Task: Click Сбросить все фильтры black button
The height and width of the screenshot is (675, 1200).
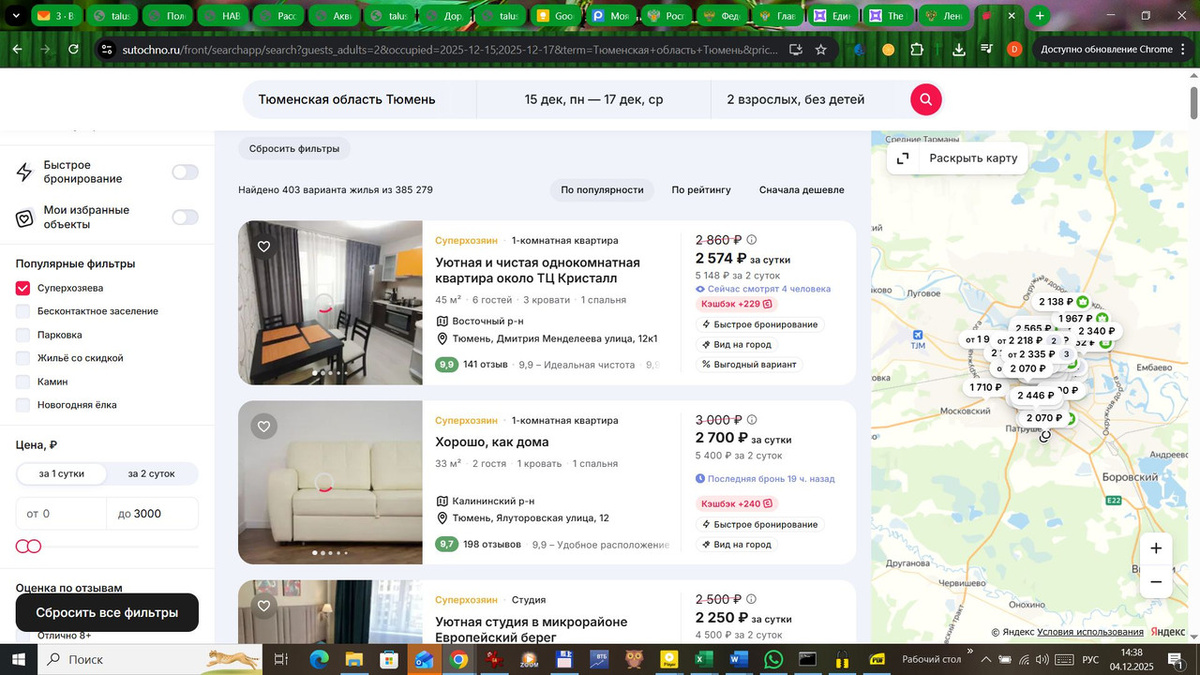Action: pos(107,612)
